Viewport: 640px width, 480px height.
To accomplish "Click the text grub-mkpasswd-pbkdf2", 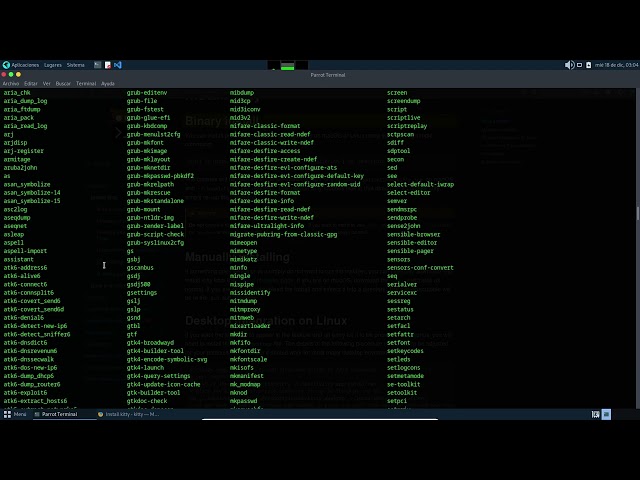I will [160, 176].
